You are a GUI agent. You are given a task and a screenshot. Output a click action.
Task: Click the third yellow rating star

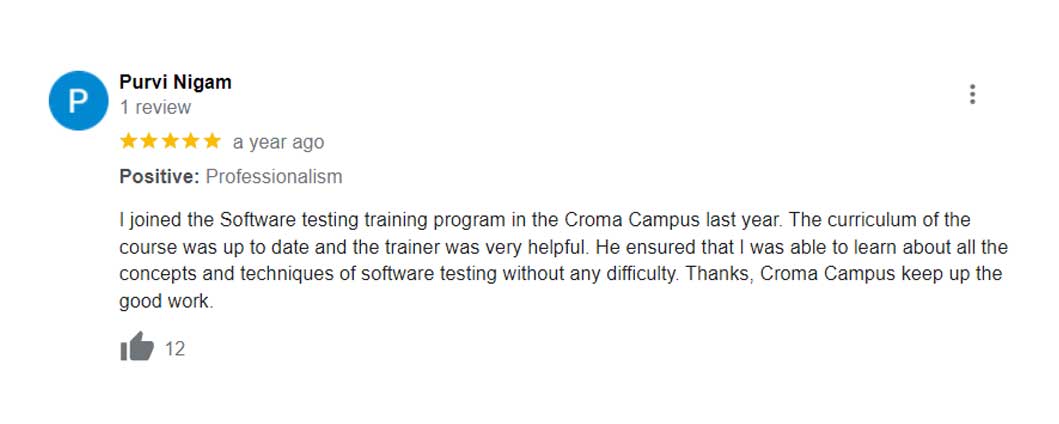170,142
